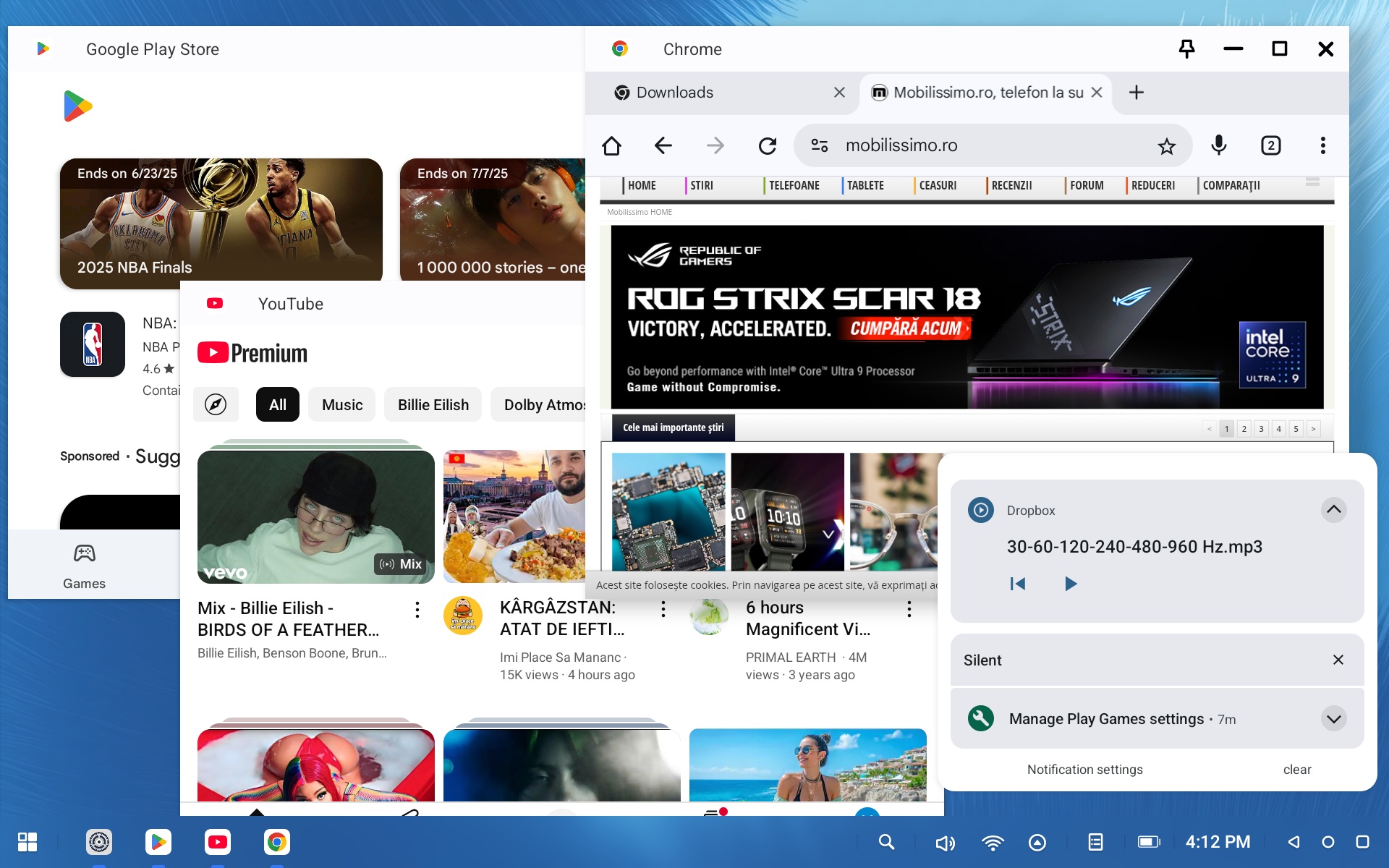This screenshot has height=868, width=1389.
Task: Launch Chrome from taskbar
Action: (277, 842)
